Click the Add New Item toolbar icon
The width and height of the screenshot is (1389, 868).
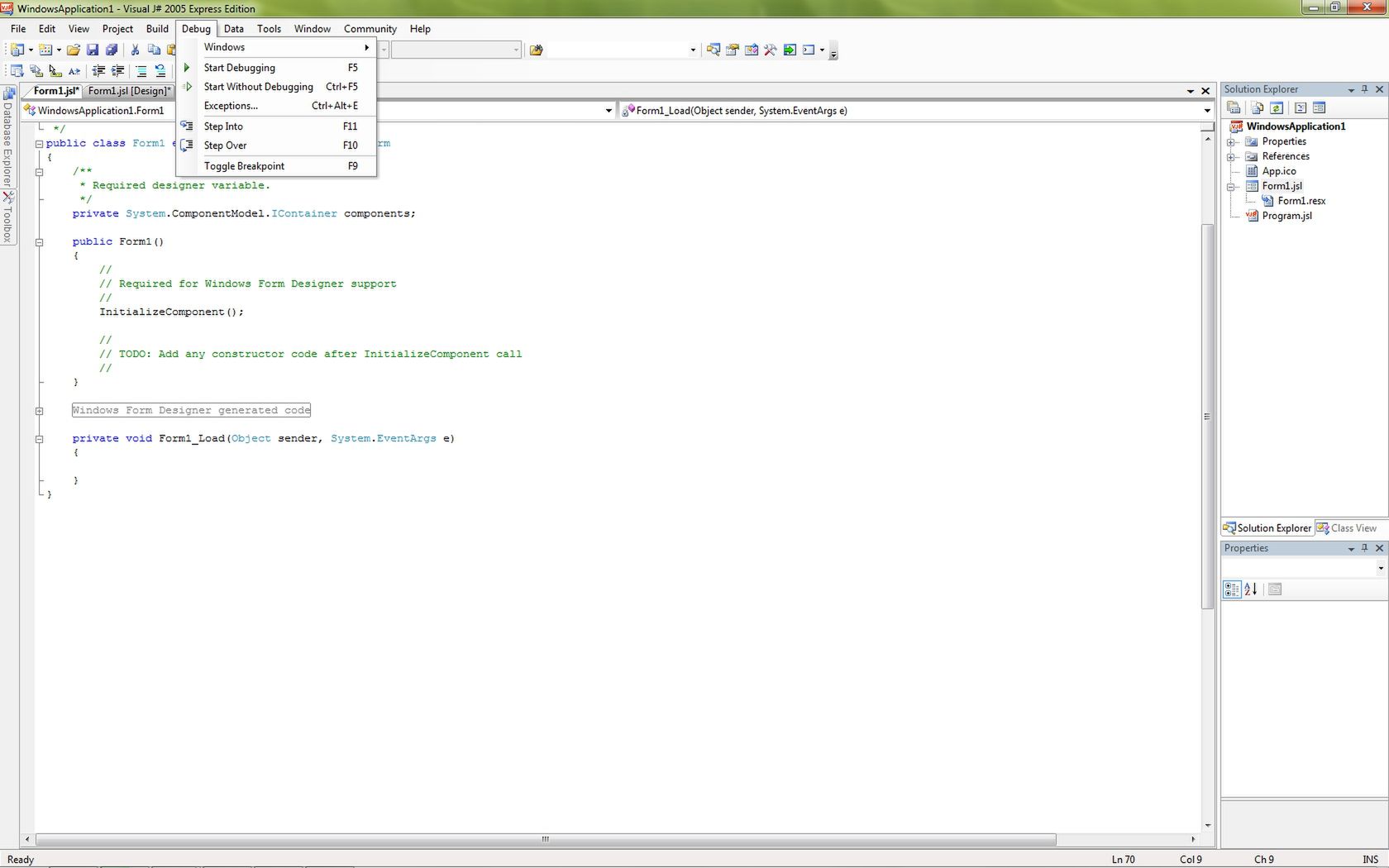[x=45, y=50]
